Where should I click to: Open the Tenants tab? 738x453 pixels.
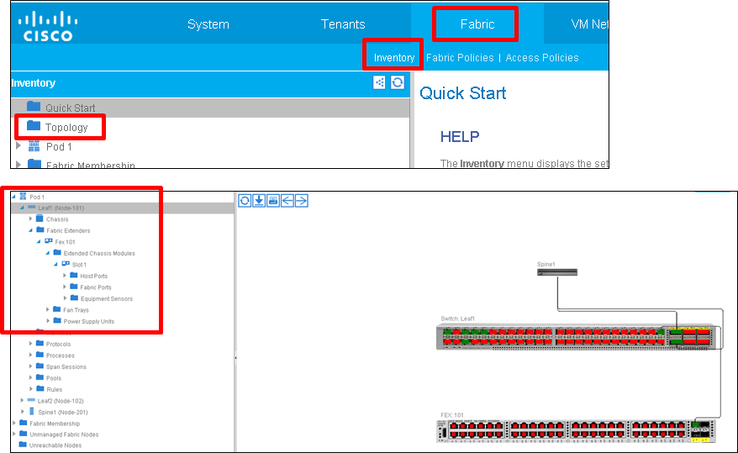pyautogui.click(x=343, y=24)
